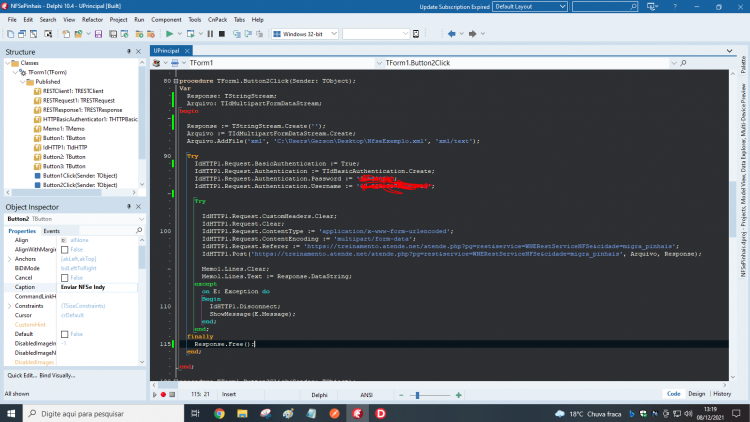
Task: Open Google Chrome from taskbar
Action: tap(219, 414)
